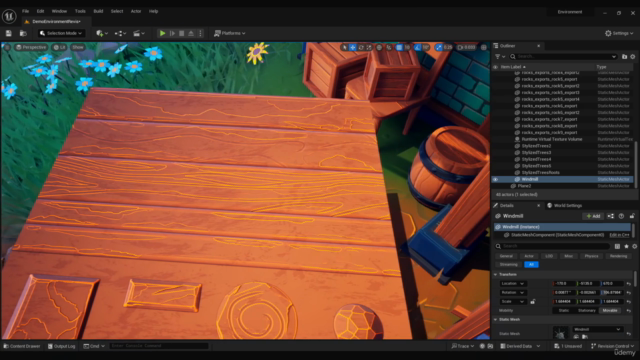Click the Unreal Engine logo
The image size is (640, 360).
pos(9,16)
